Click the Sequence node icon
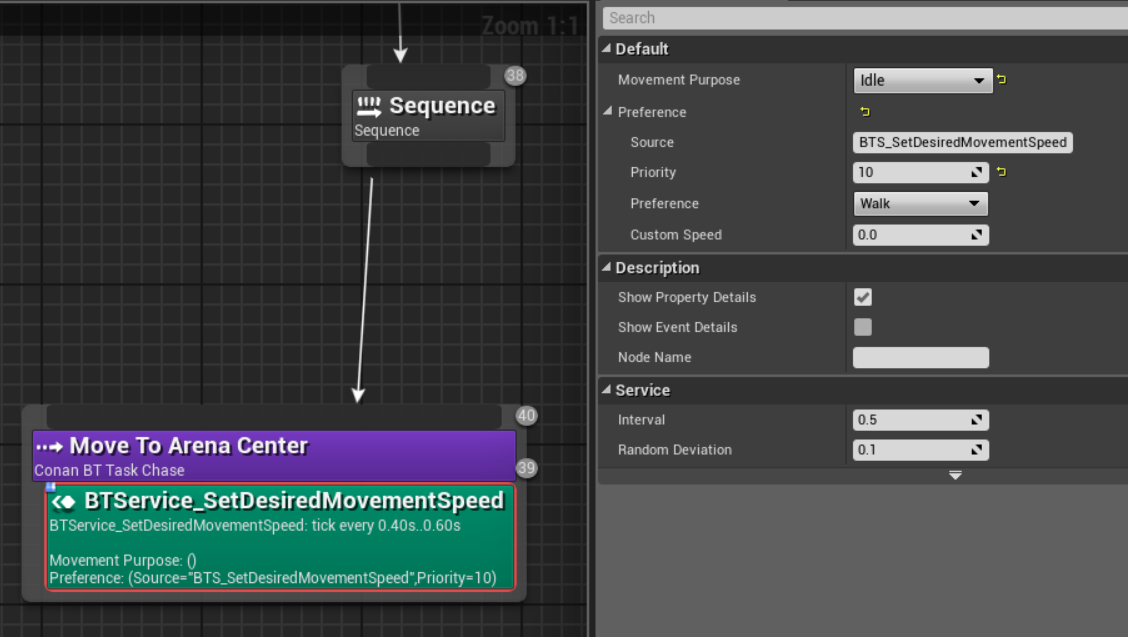The height and width of the screenshot is (637, 1128). coord(369,106)
